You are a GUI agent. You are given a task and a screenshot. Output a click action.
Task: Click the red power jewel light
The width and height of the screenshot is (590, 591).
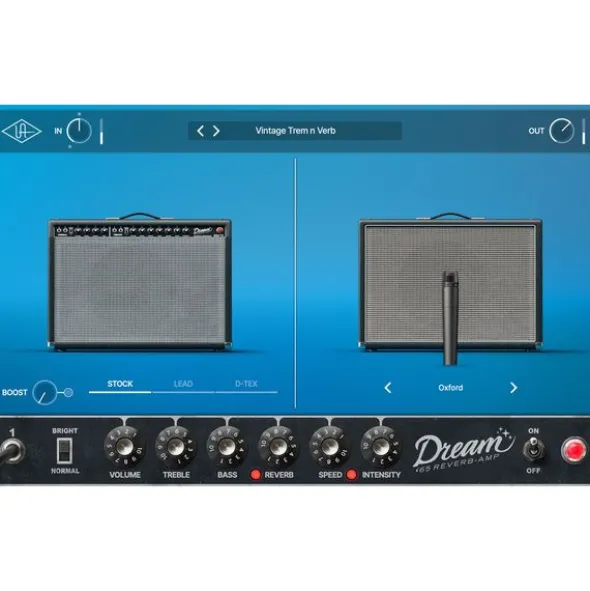click(x=574, y=450)
